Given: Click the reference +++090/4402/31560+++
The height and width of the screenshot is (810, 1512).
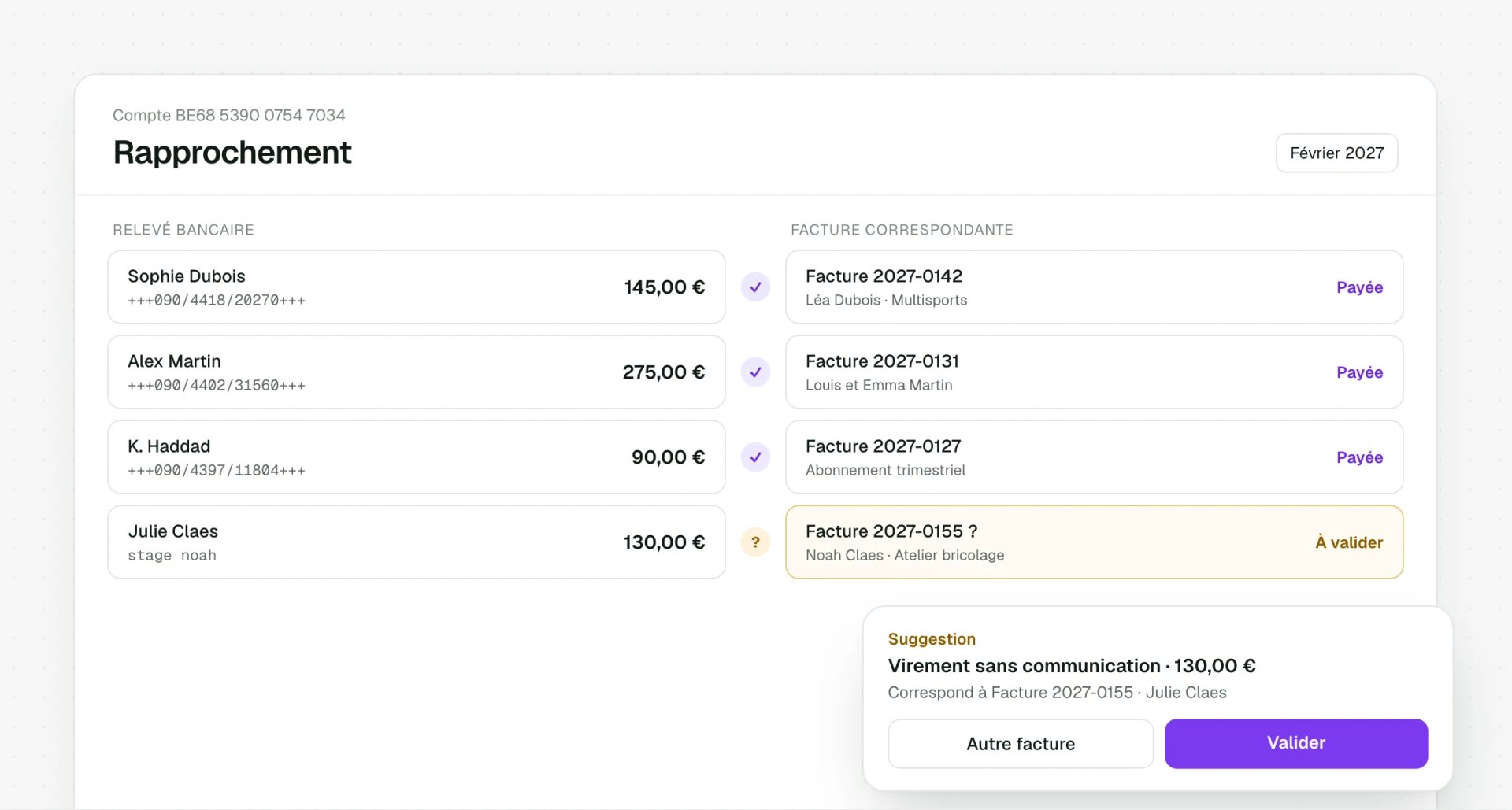Looking at the screenshot, I should (217, 385).
